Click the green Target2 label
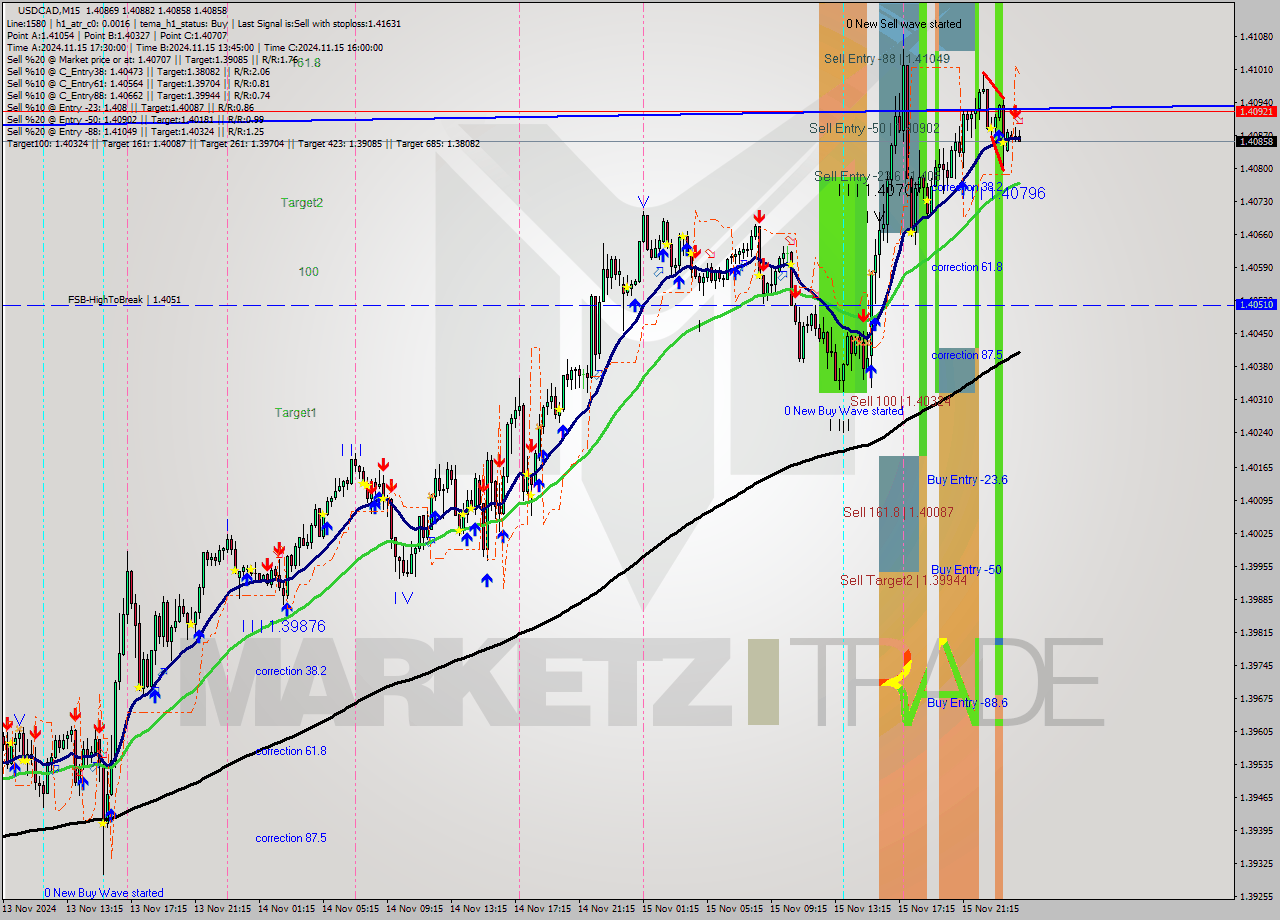1280x920 pixels. (302, 202)
